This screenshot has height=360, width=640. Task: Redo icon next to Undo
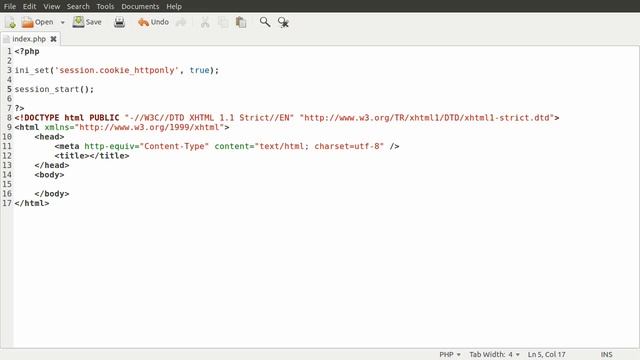click(x=181, y=22)
